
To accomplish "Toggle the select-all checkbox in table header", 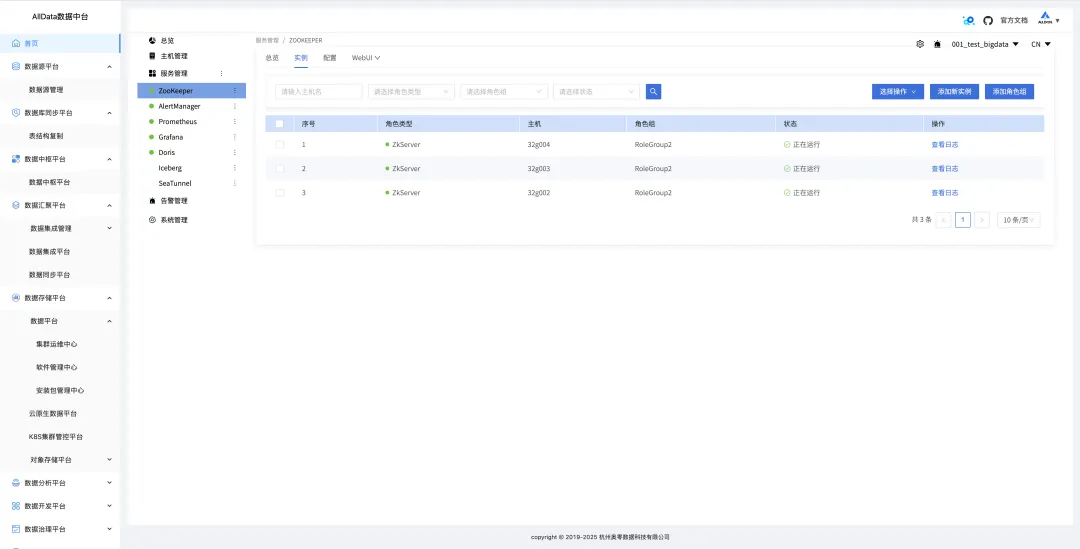I will pyautogui.click(x=280, y=124).
